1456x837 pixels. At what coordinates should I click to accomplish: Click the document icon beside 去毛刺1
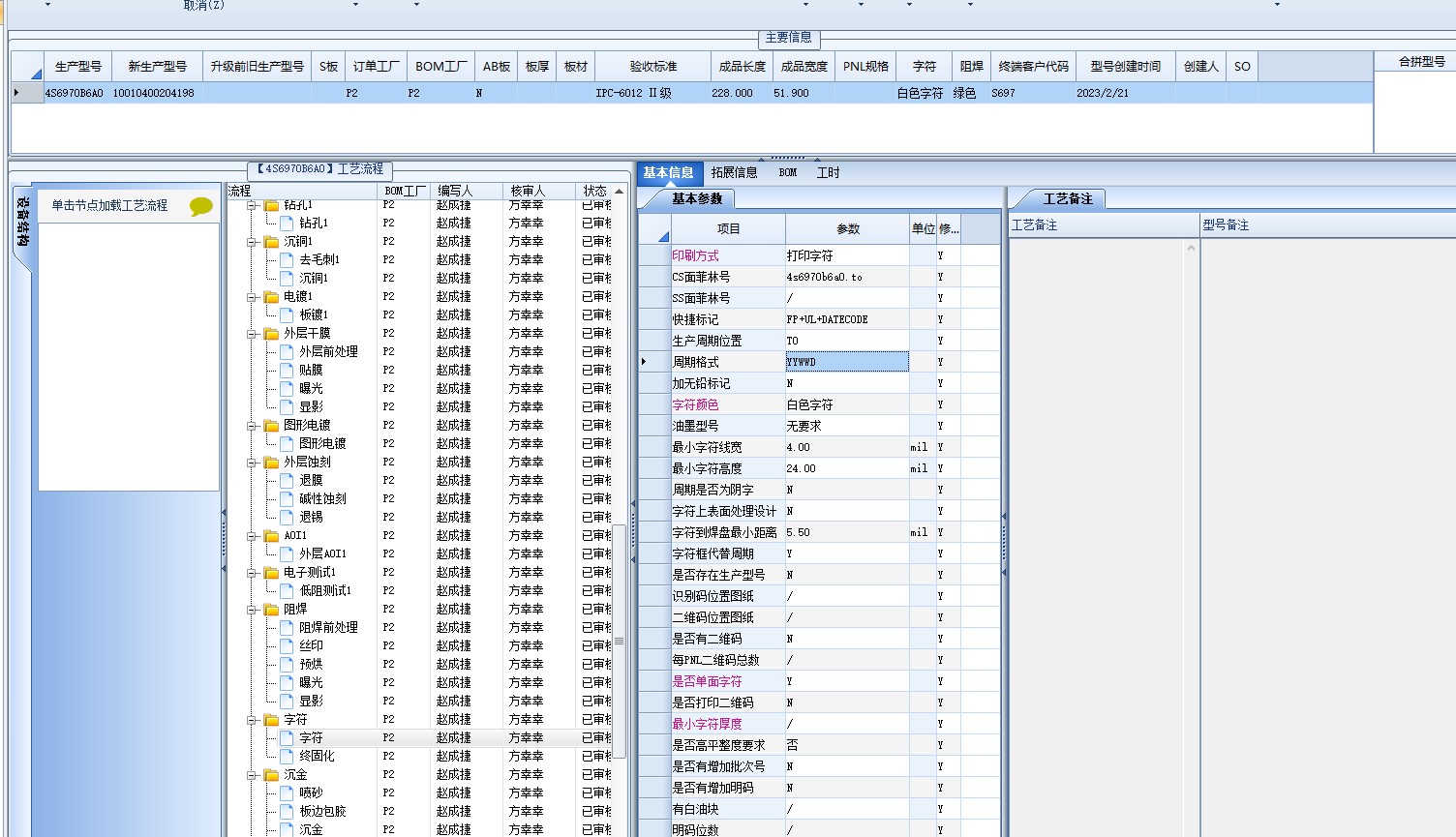287,259
